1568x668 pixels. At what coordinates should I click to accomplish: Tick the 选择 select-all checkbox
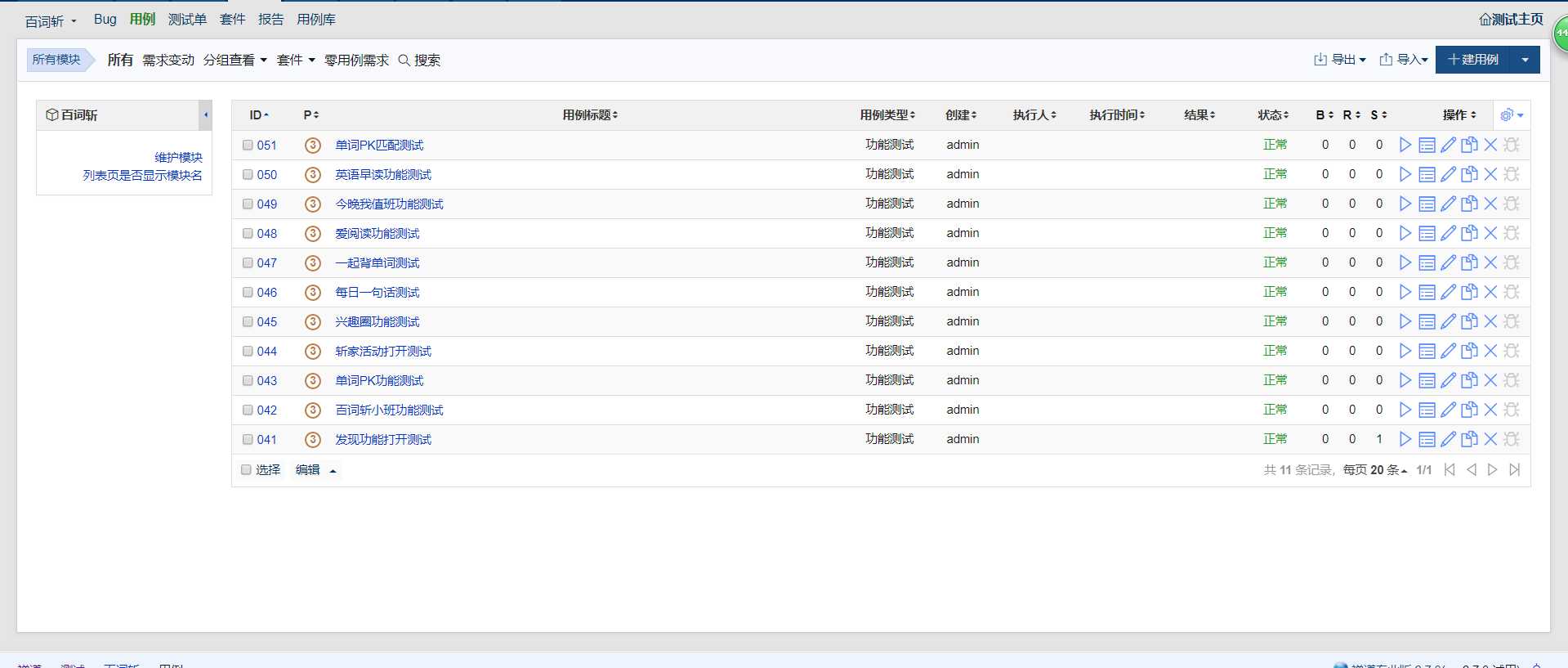pyautogui.click(x=246, y=469)
